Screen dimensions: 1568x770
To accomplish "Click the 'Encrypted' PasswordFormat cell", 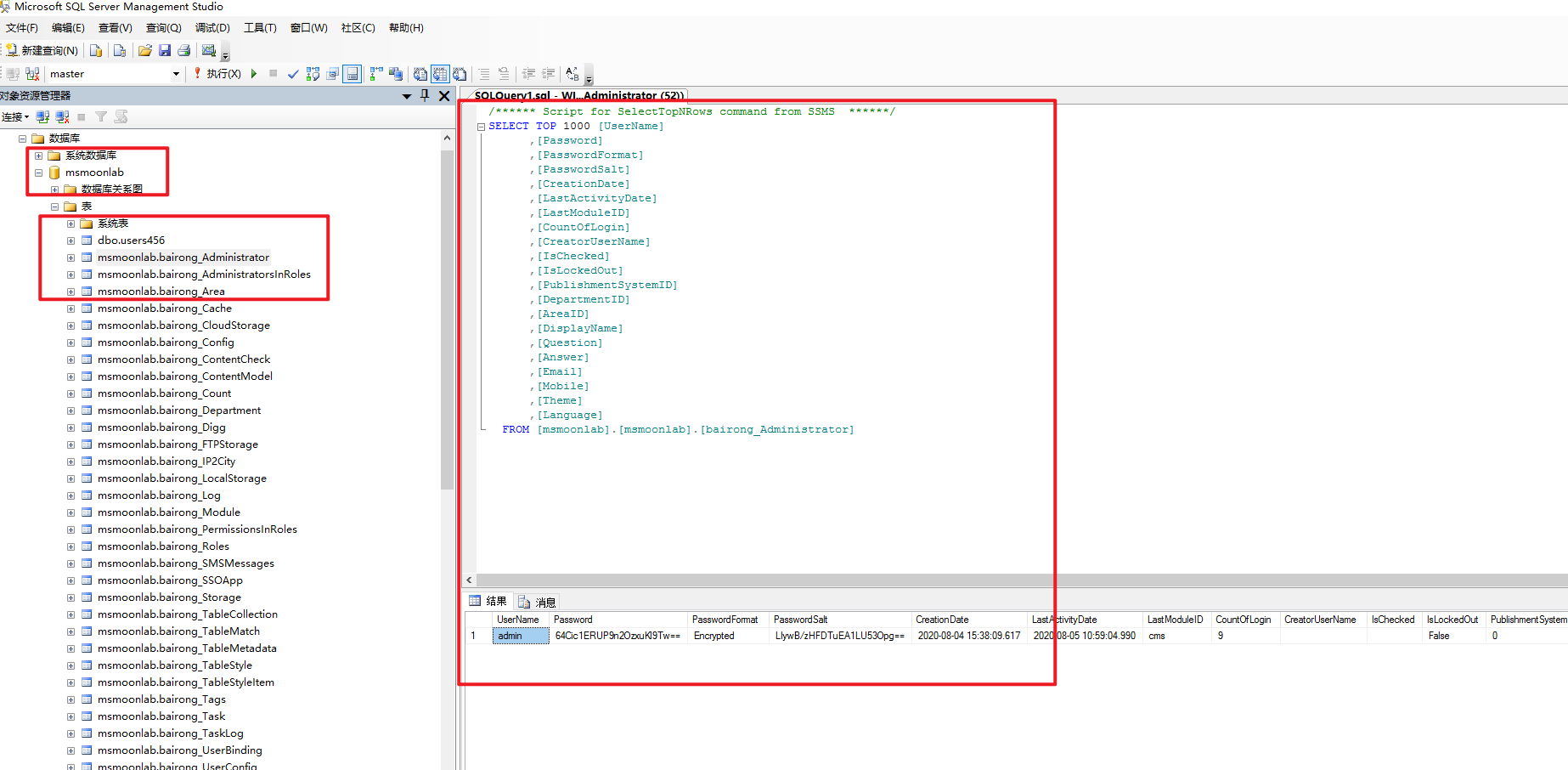I will [x=728, y=636].
